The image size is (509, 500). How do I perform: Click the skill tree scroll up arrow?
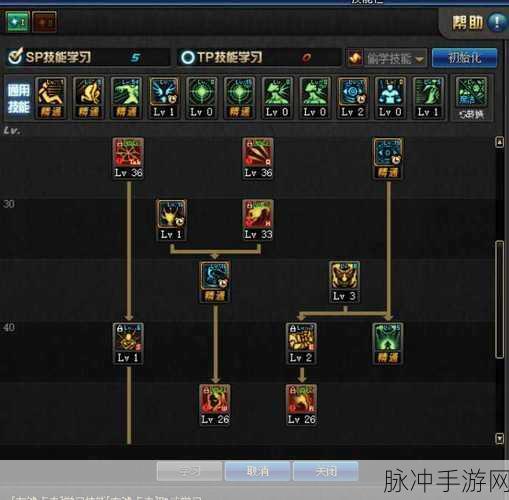pos(499,142)
